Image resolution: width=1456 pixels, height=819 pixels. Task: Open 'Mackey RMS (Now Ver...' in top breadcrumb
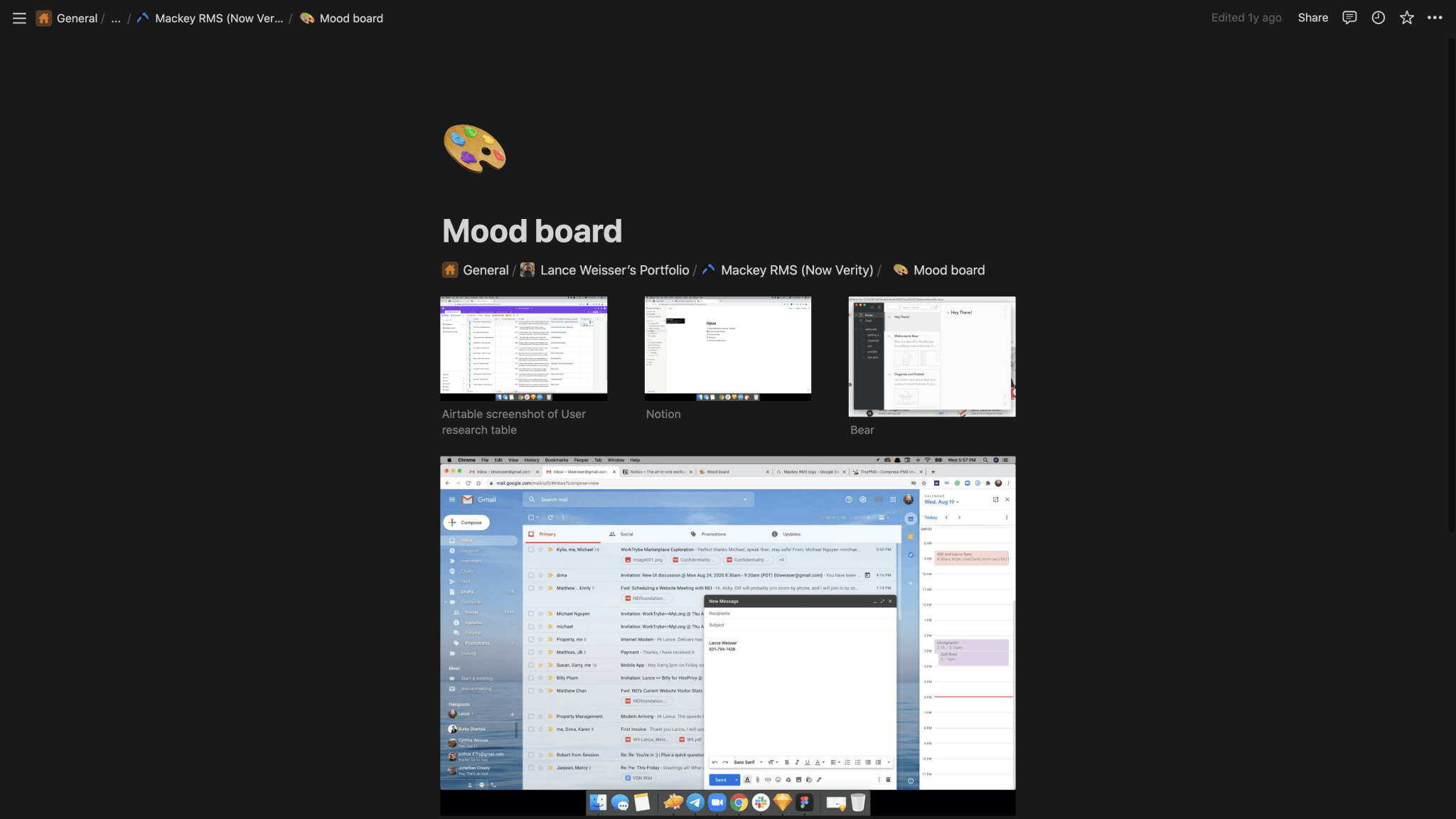pyautogui.click(x=218, y=18)
